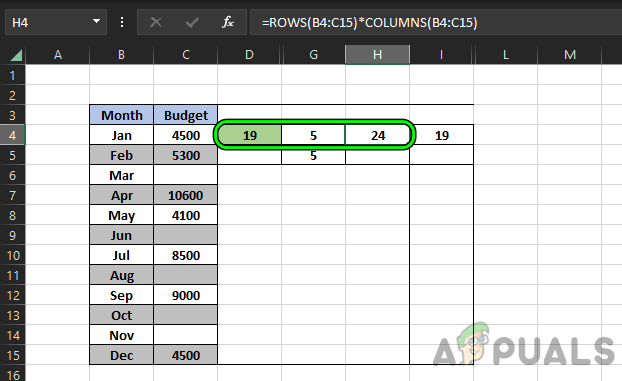Select the Aug cell
Screen dimensions: 622x381
[x=121, y=275]
